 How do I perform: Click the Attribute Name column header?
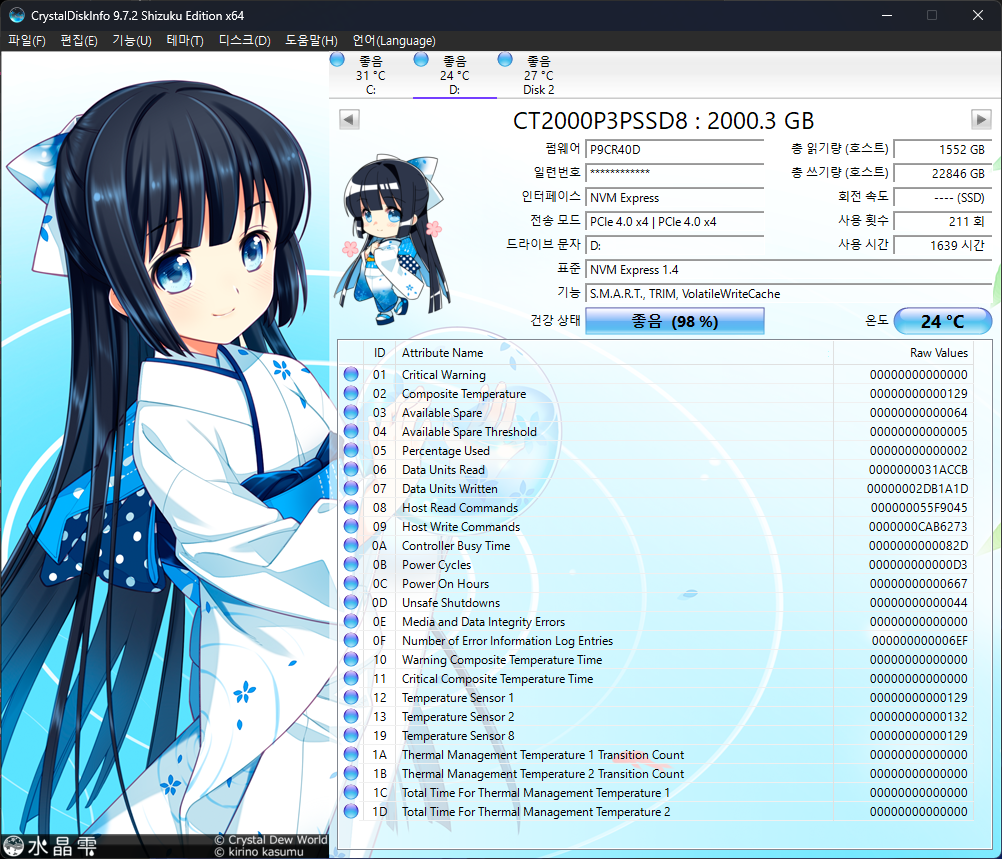[442, 353]
